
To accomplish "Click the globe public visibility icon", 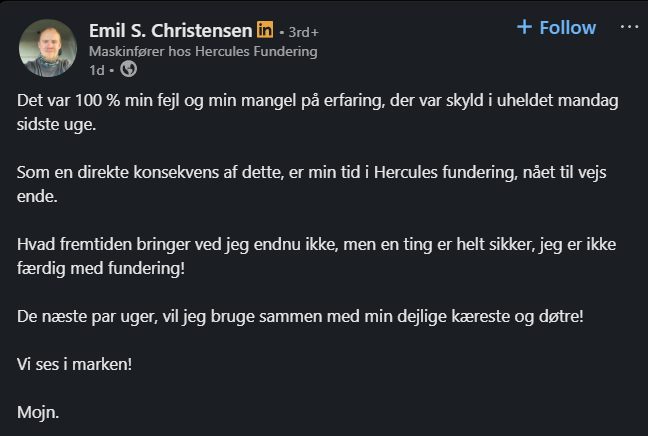I will pos(129,69).
